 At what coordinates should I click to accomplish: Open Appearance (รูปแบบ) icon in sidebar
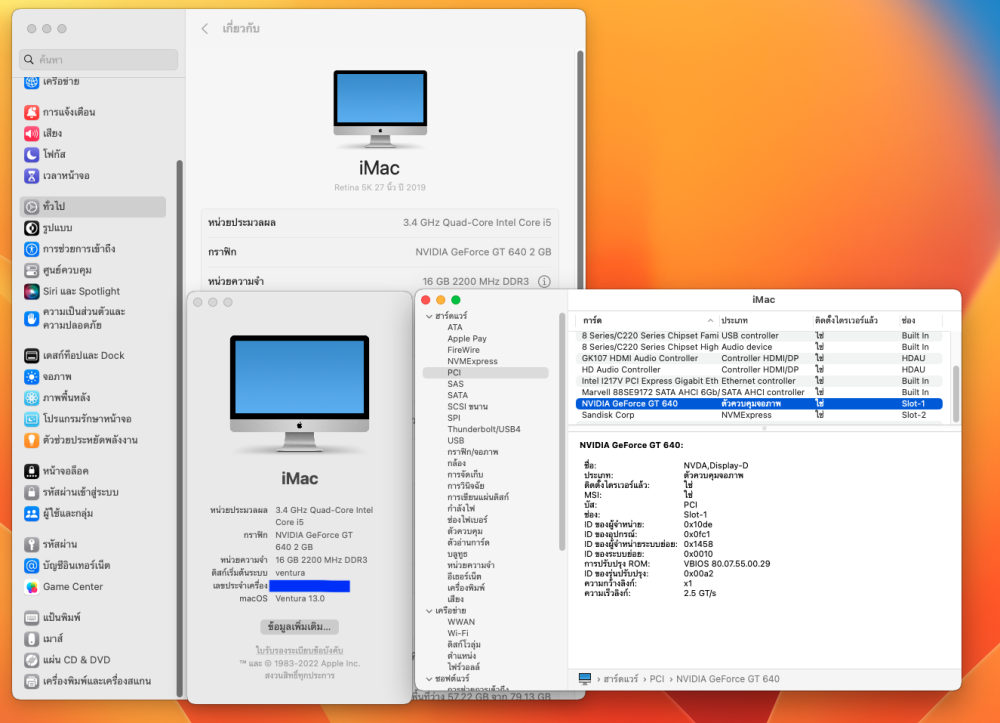point(31,228)
